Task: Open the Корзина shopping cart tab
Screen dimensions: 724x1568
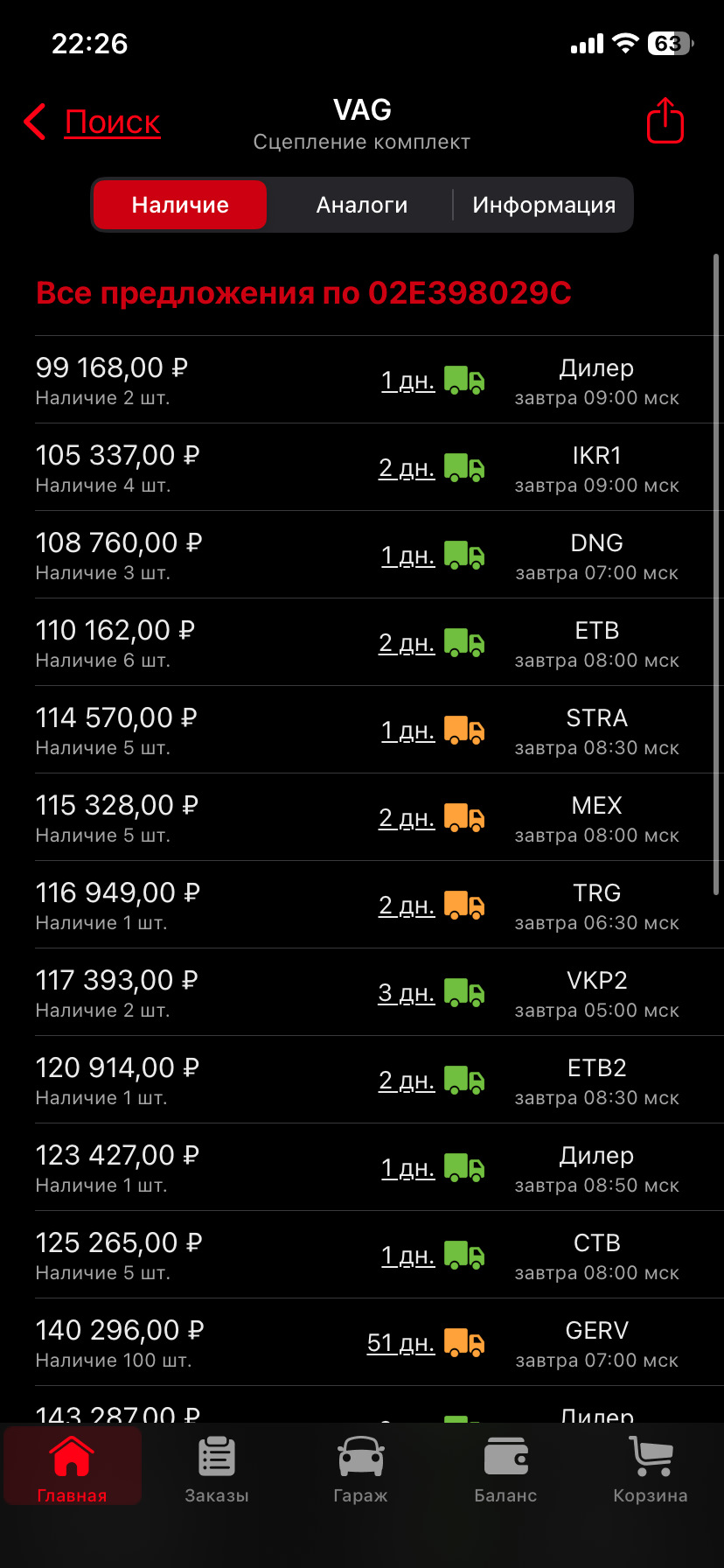Action: (651, 1466)
